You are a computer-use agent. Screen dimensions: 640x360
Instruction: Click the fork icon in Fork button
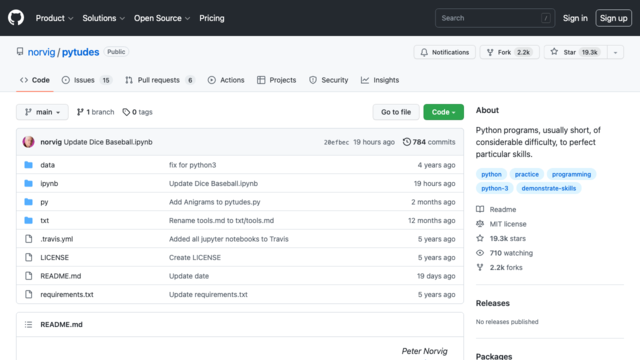[x=490, y=52]
